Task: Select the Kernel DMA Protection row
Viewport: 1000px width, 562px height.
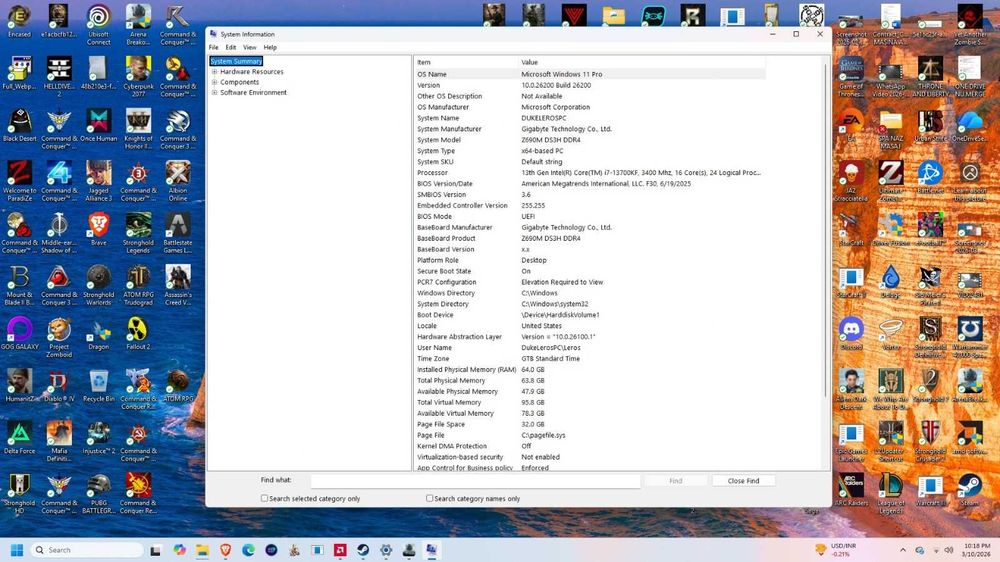Action: click(x=590, y=446)
